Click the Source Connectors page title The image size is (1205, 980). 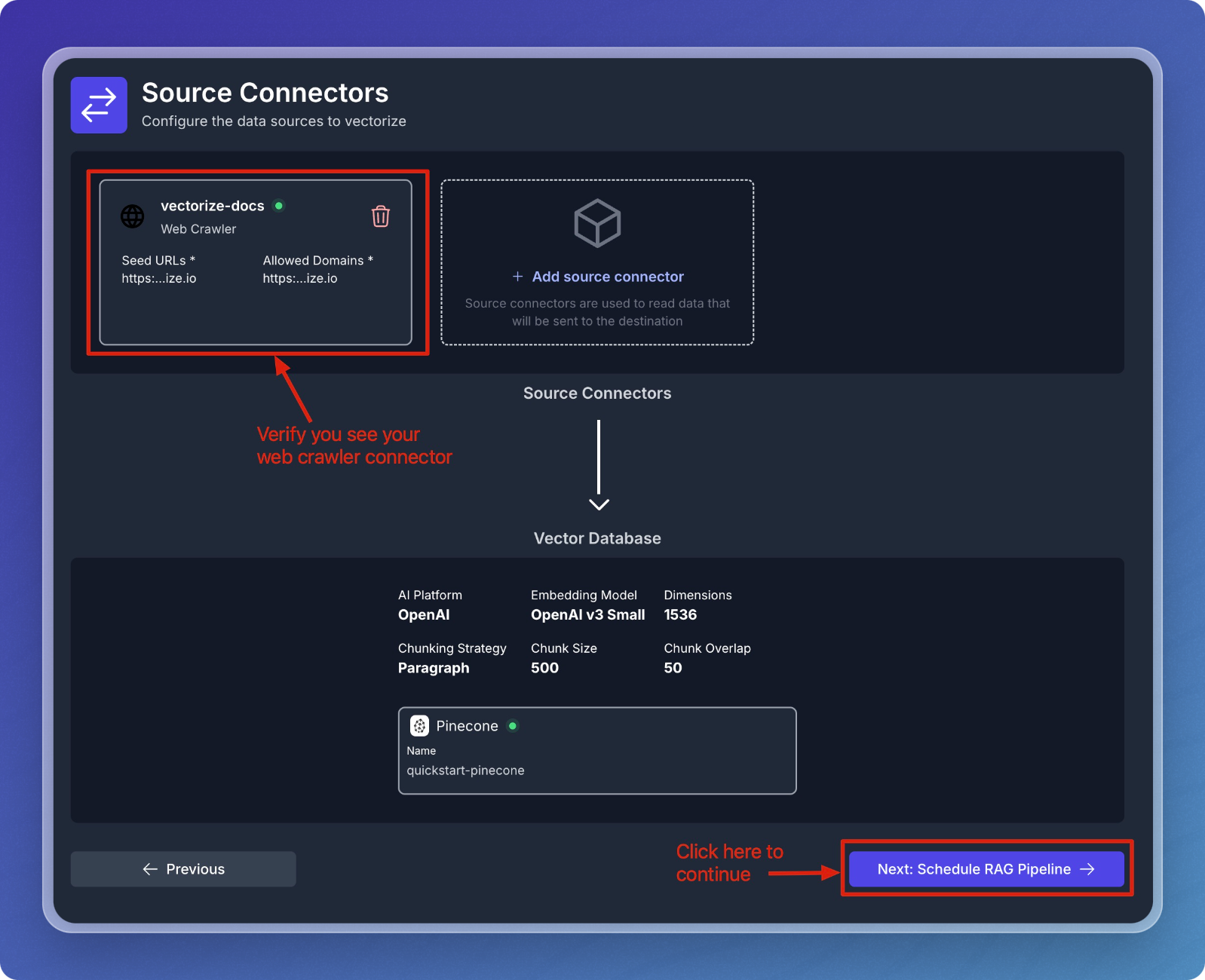pyautogui.click(x=265, y=93)
